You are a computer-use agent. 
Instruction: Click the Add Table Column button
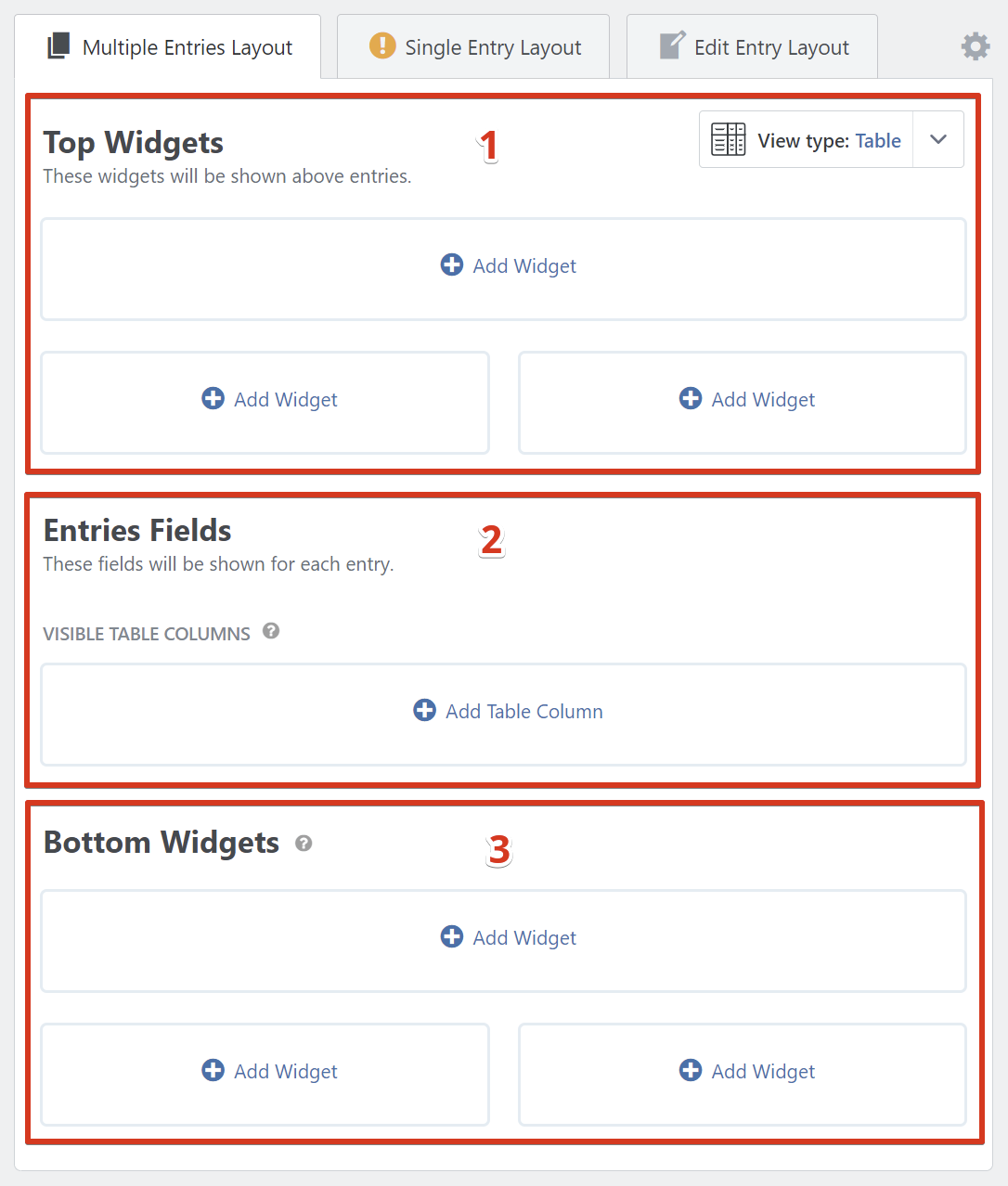tap(523, 712)
